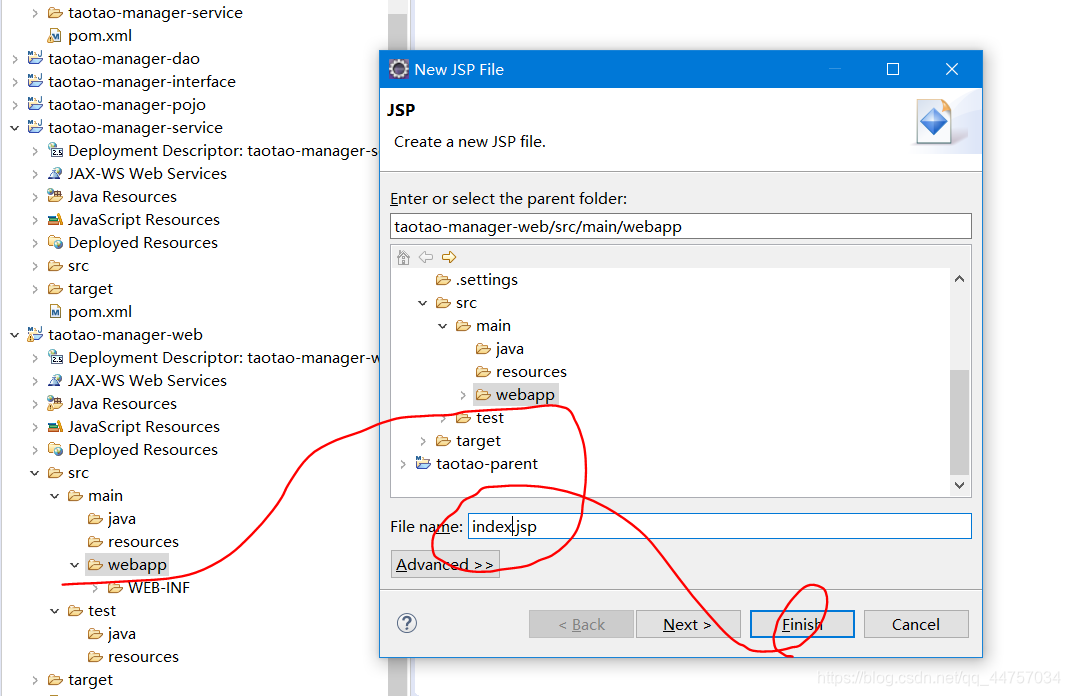Click the home icon in folder tree toolbar
Screen dimensions: 1070x696
[x=403, y=257]
